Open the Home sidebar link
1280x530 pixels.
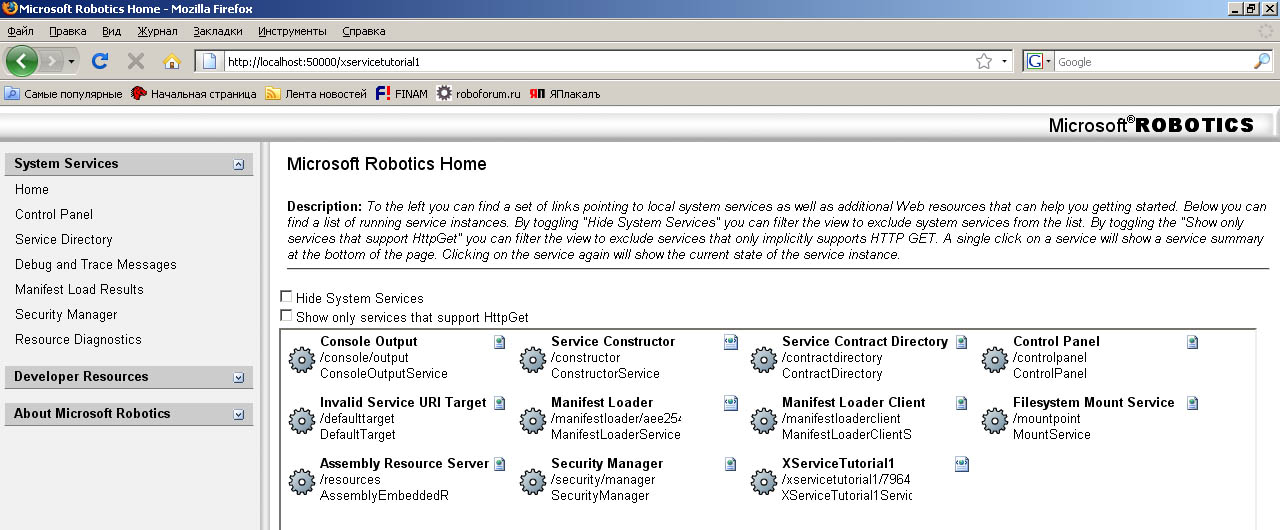tap(32, 189)
